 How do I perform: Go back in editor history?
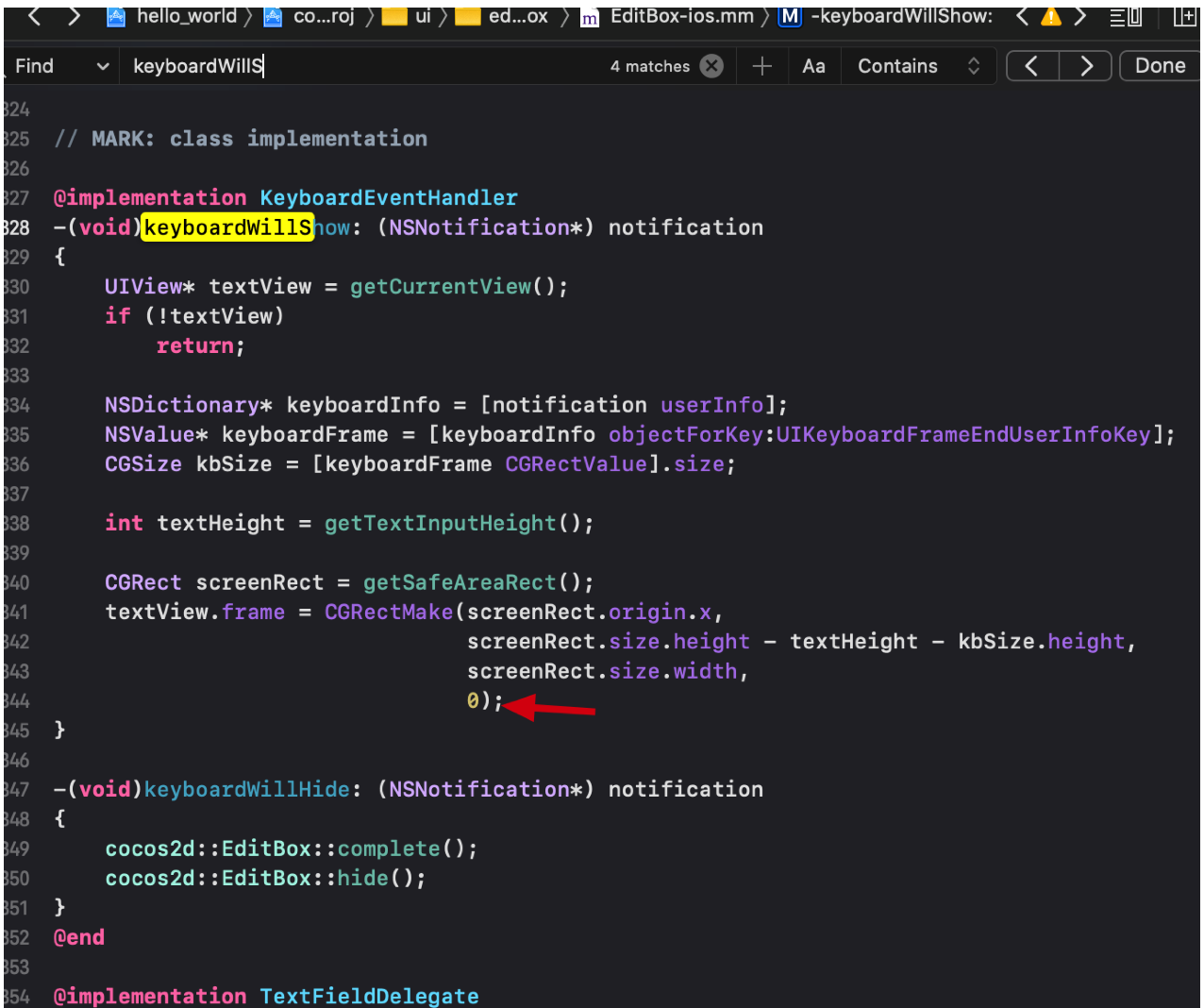click(x=35, y=15)
